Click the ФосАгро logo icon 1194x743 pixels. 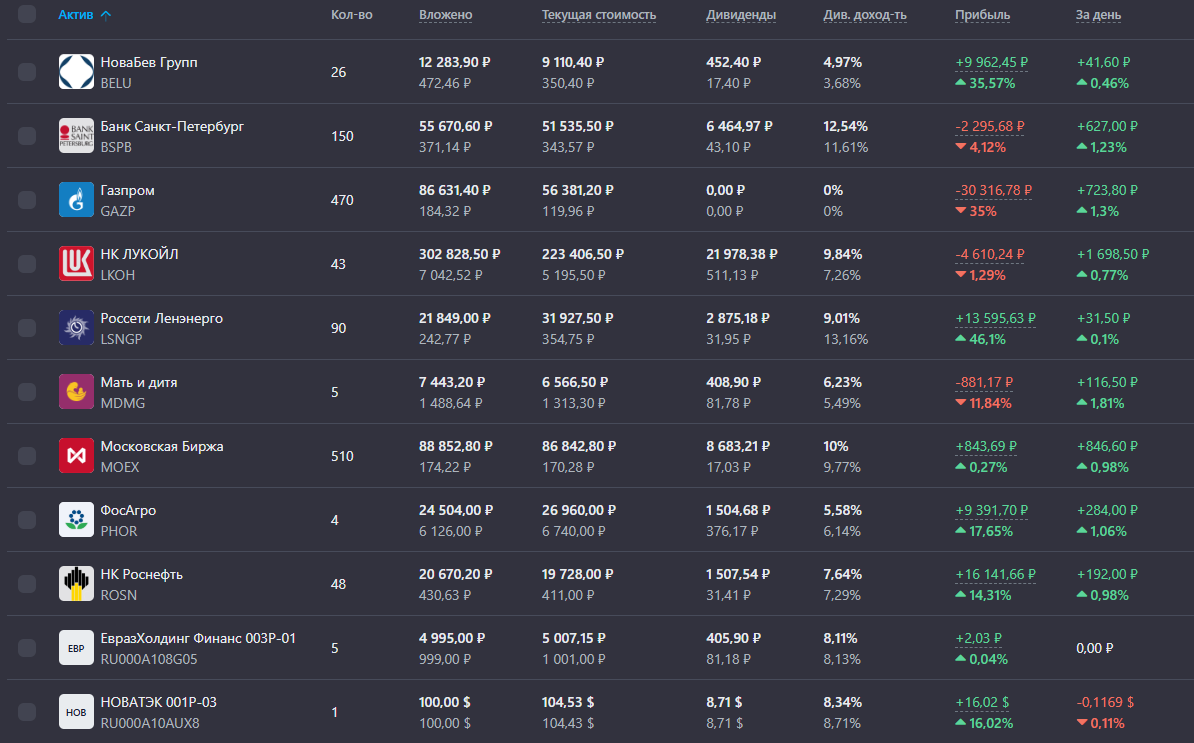(x=76, y=519)
